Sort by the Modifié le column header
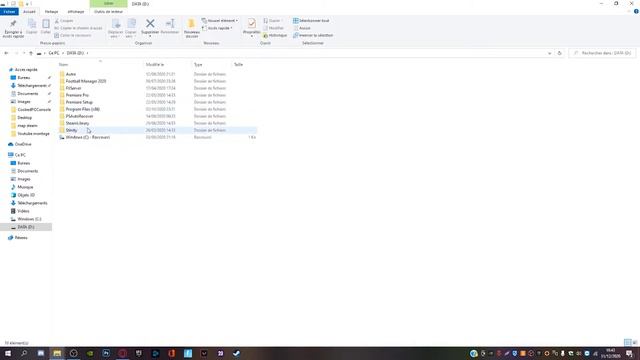640x360 pixels. (155, 64)
